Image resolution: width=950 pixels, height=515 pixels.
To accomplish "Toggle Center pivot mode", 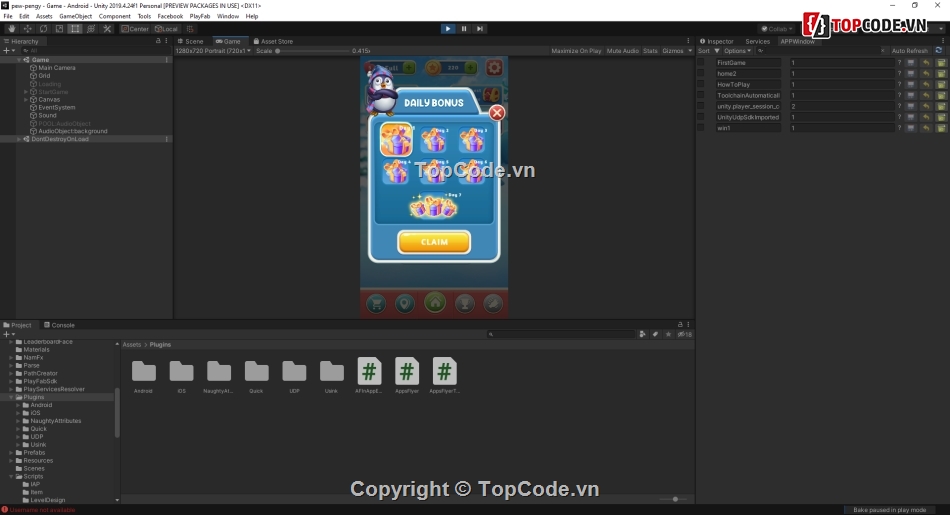I will [x=135, y=28].
